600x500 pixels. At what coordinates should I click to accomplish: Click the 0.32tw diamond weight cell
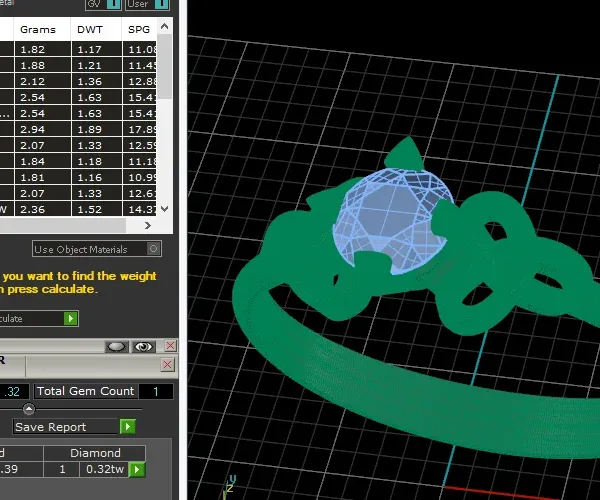104,469
